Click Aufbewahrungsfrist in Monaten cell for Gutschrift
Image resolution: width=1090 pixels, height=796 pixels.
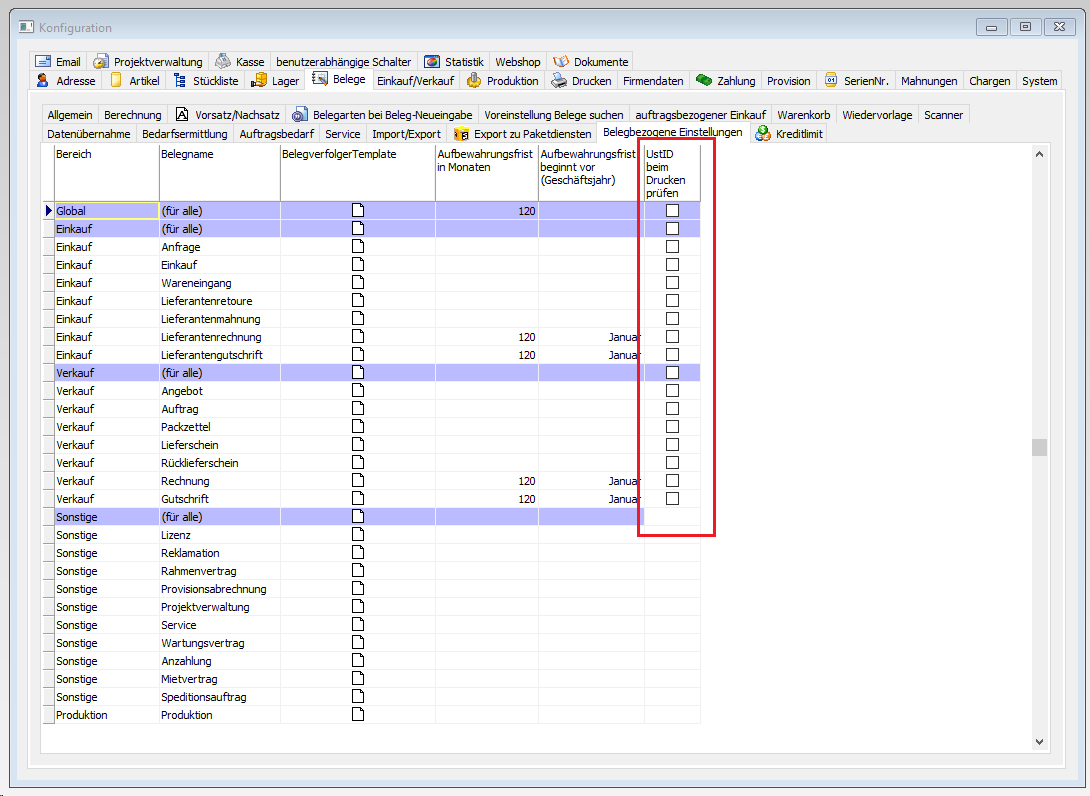pos(486,499)
